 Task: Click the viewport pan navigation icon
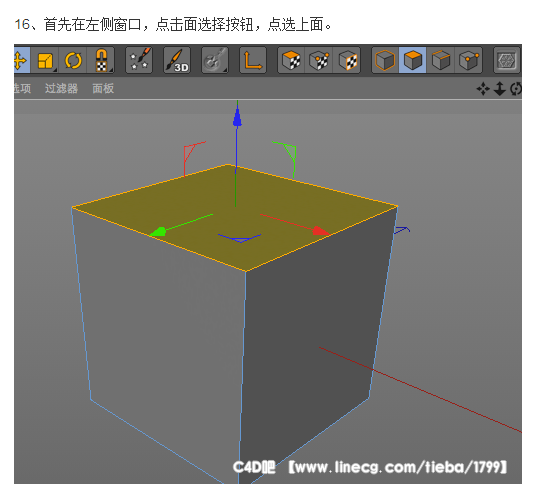click(x=483, y=89)
